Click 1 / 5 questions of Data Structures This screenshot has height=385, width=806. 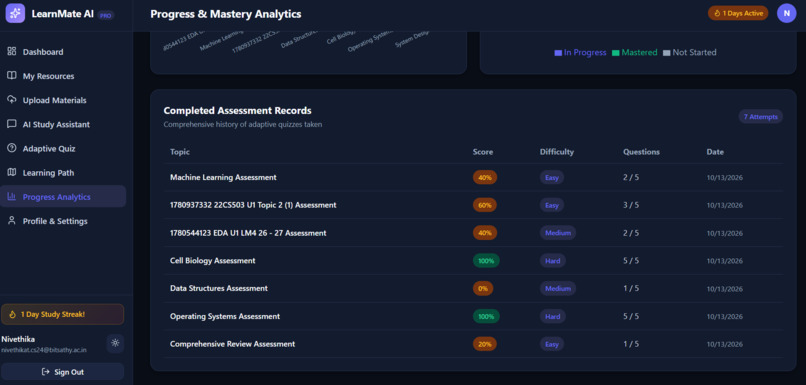(x=631, y=288)
